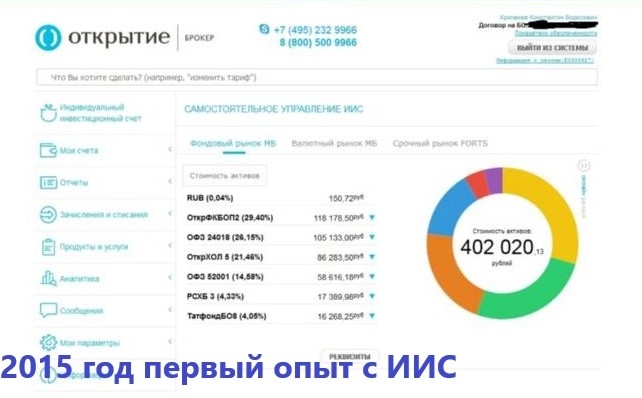Viewport: 642px width, 398px height.
Task: Click the 118 178,50 value
Action: tap(338, 218)
